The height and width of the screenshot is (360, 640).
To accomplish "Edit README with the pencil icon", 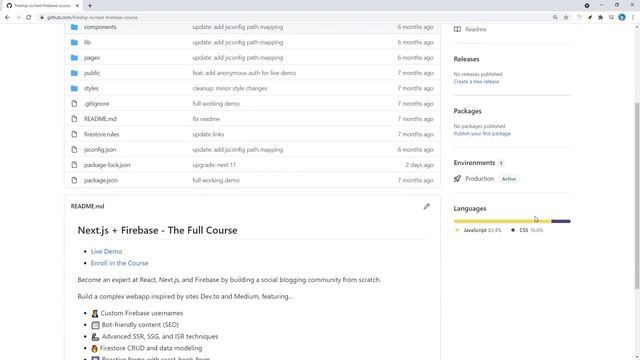I will coord(427,207).
